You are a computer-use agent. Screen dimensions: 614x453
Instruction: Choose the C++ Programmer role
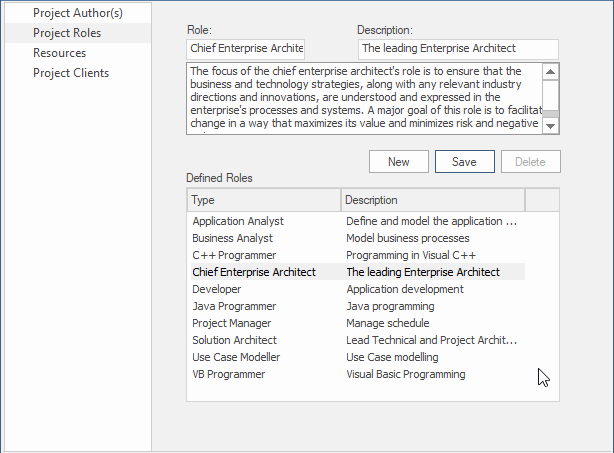234,255
